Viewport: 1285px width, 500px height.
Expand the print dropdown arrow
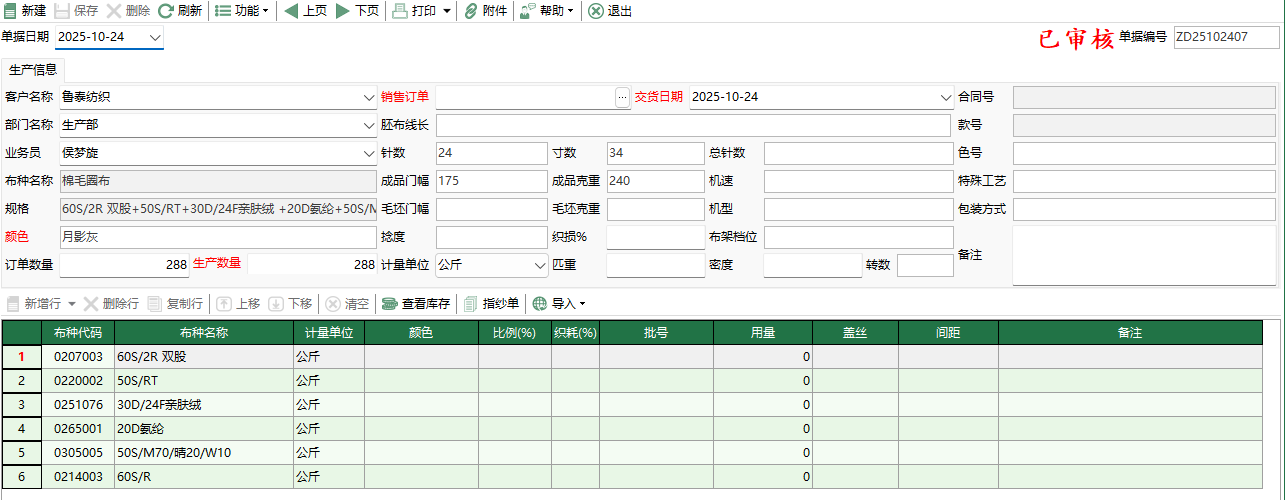[446, 11]
